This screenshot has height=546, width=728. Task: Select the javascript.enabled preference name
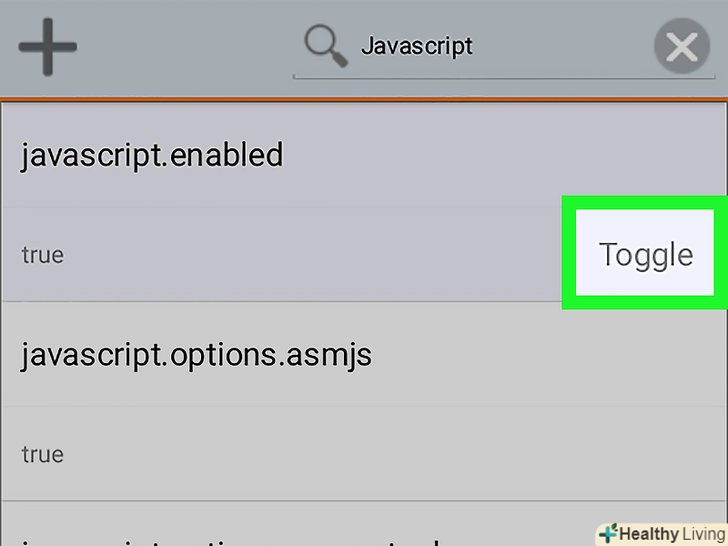(152, 155)
